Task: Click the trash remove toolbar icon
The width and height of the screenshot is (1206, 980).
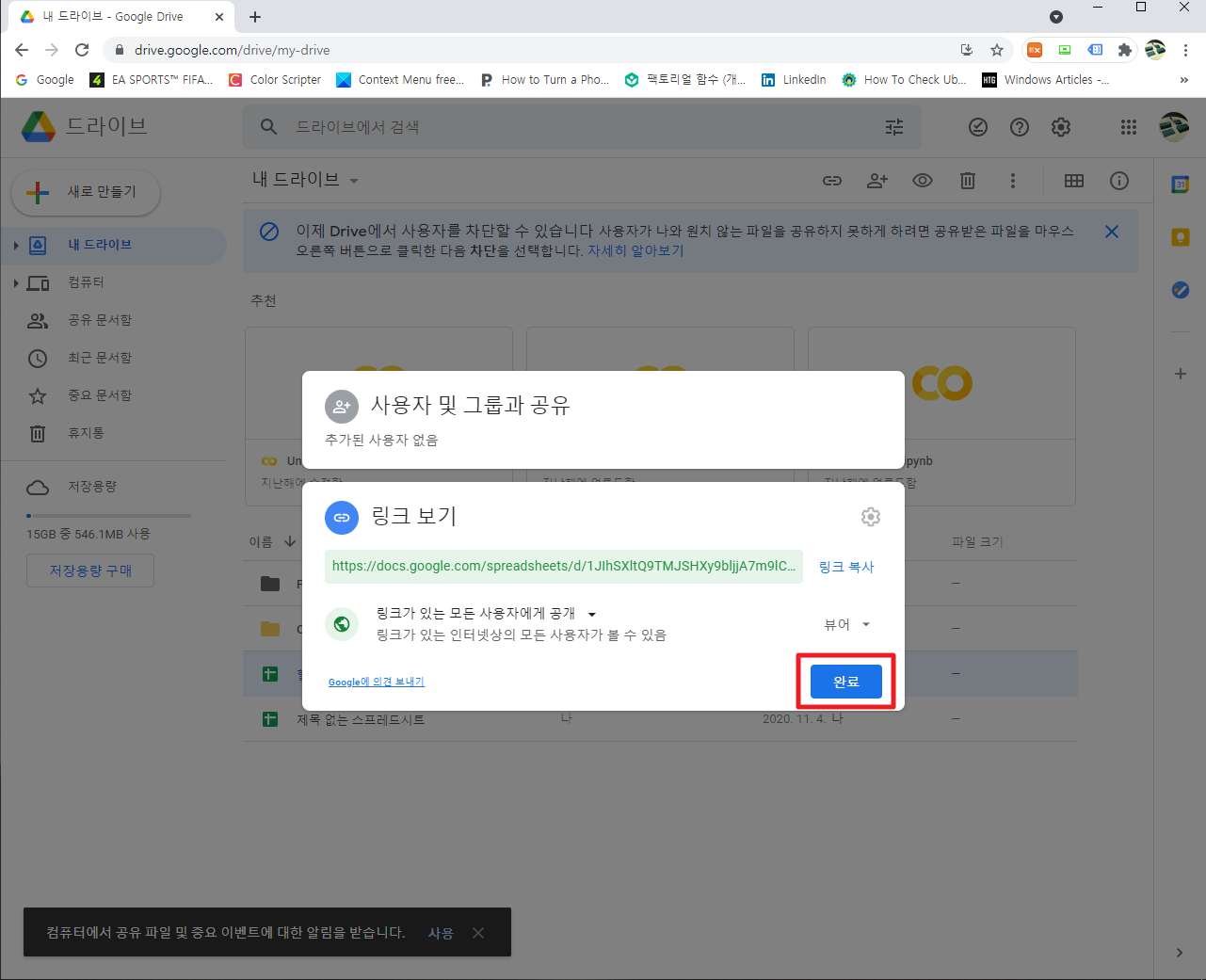Action: click(968, 181)
